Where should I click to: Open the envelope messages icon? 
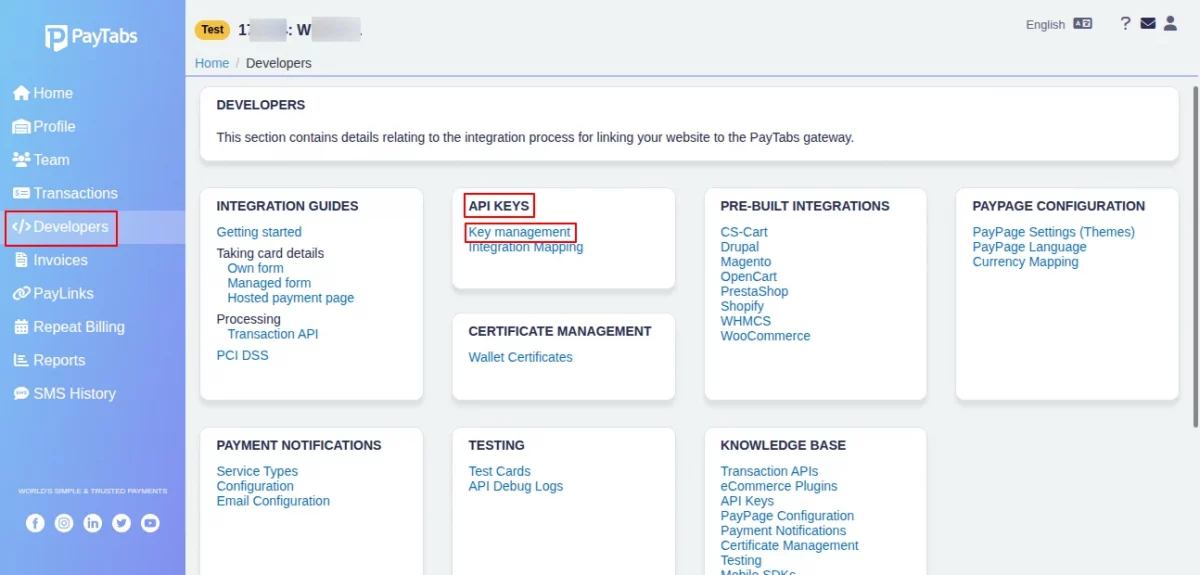coord(1148,24)
